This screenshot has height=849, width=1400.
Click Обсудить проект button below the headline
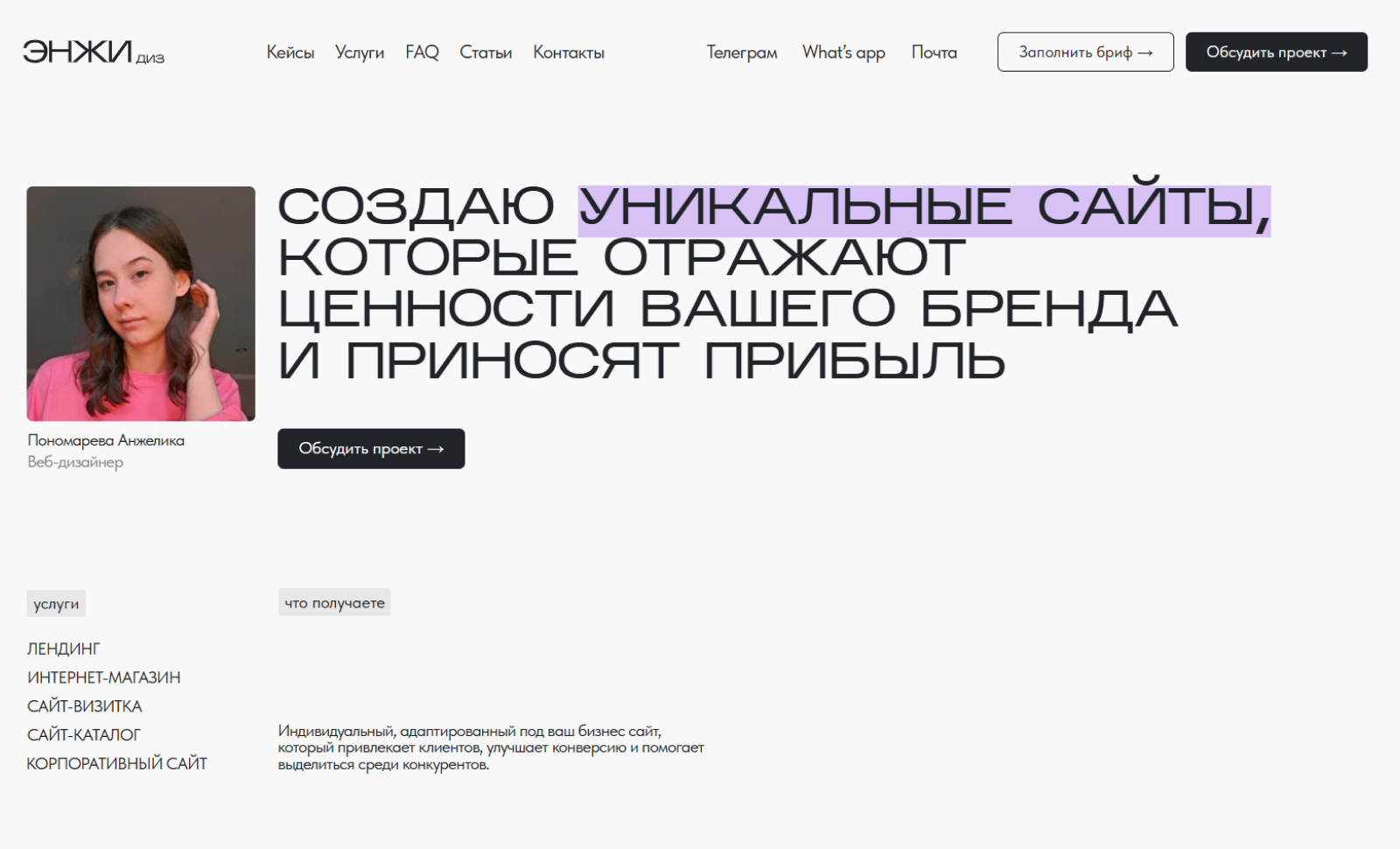coord(371,449)
